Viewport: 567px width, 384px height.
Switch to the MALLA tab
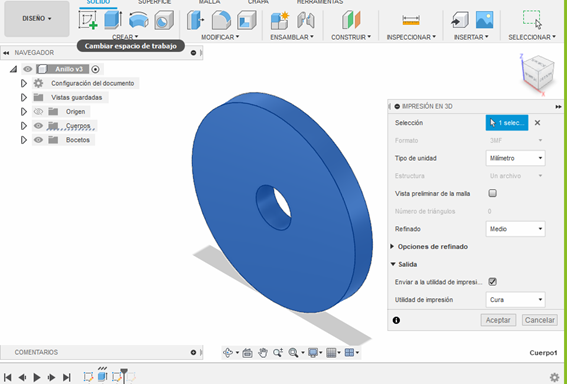[x=209, y=2]
